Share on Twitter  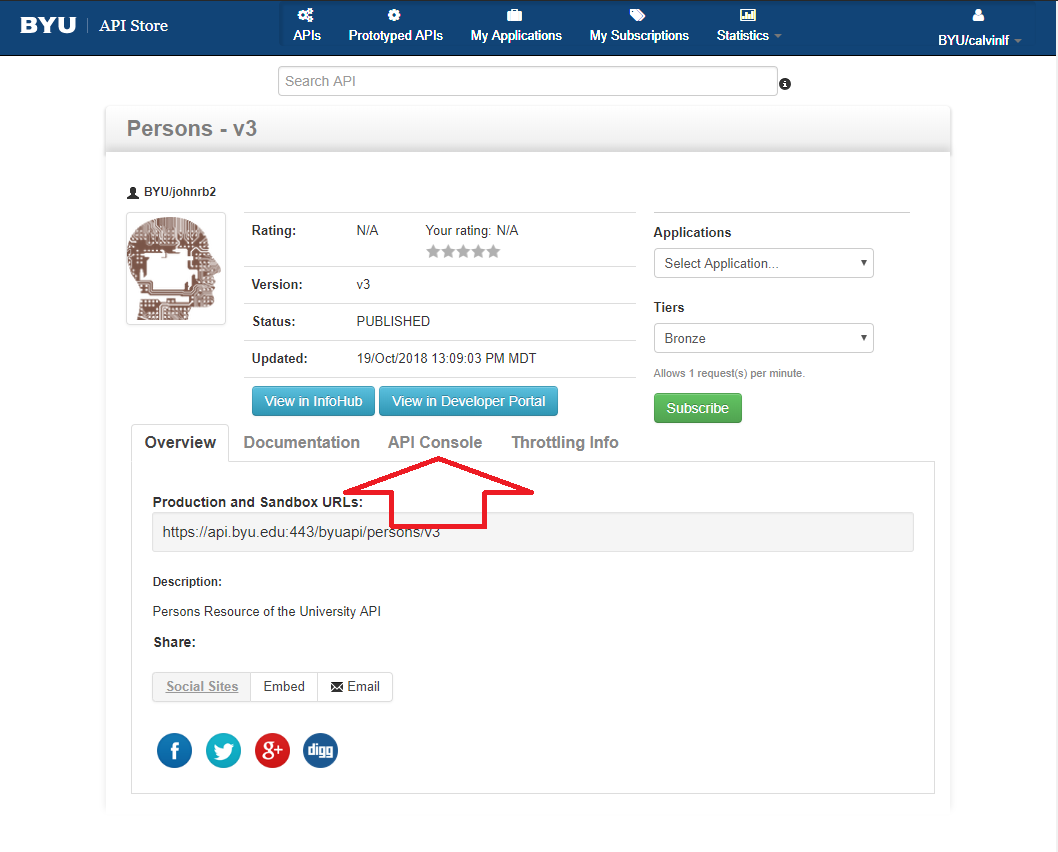pyautogui.click(x=223, y=750)
